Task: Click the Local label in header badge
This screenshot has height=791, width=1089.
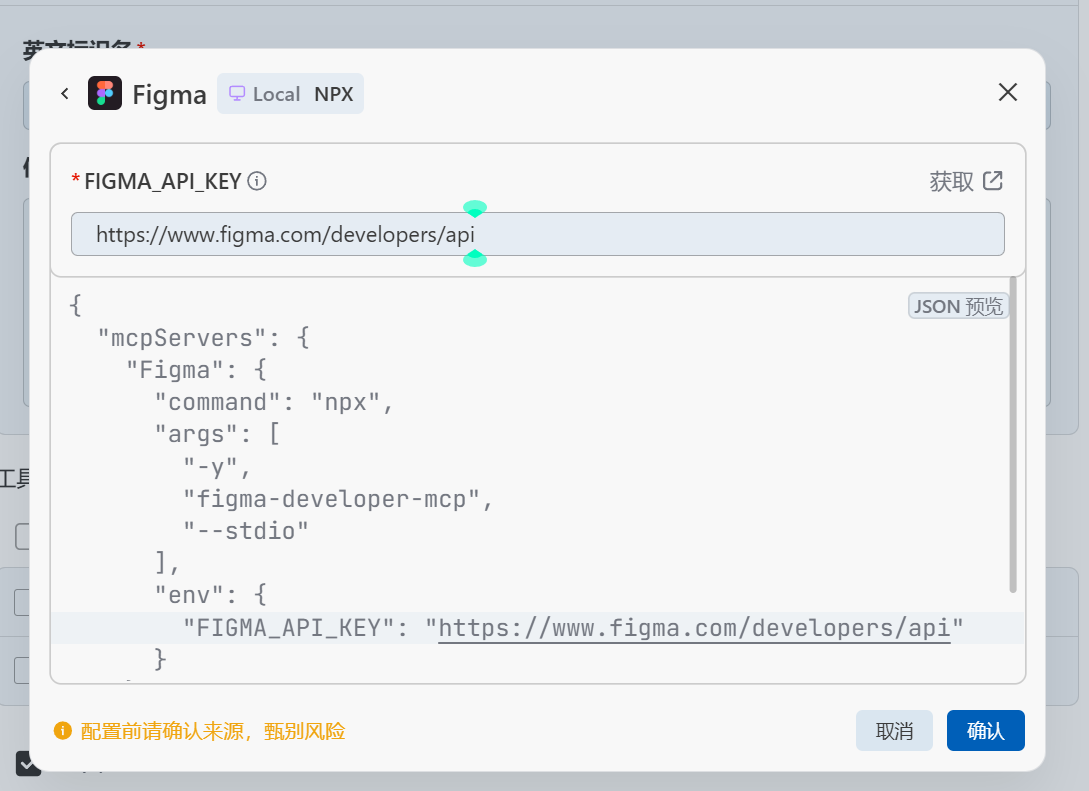Action: point(276,94)
